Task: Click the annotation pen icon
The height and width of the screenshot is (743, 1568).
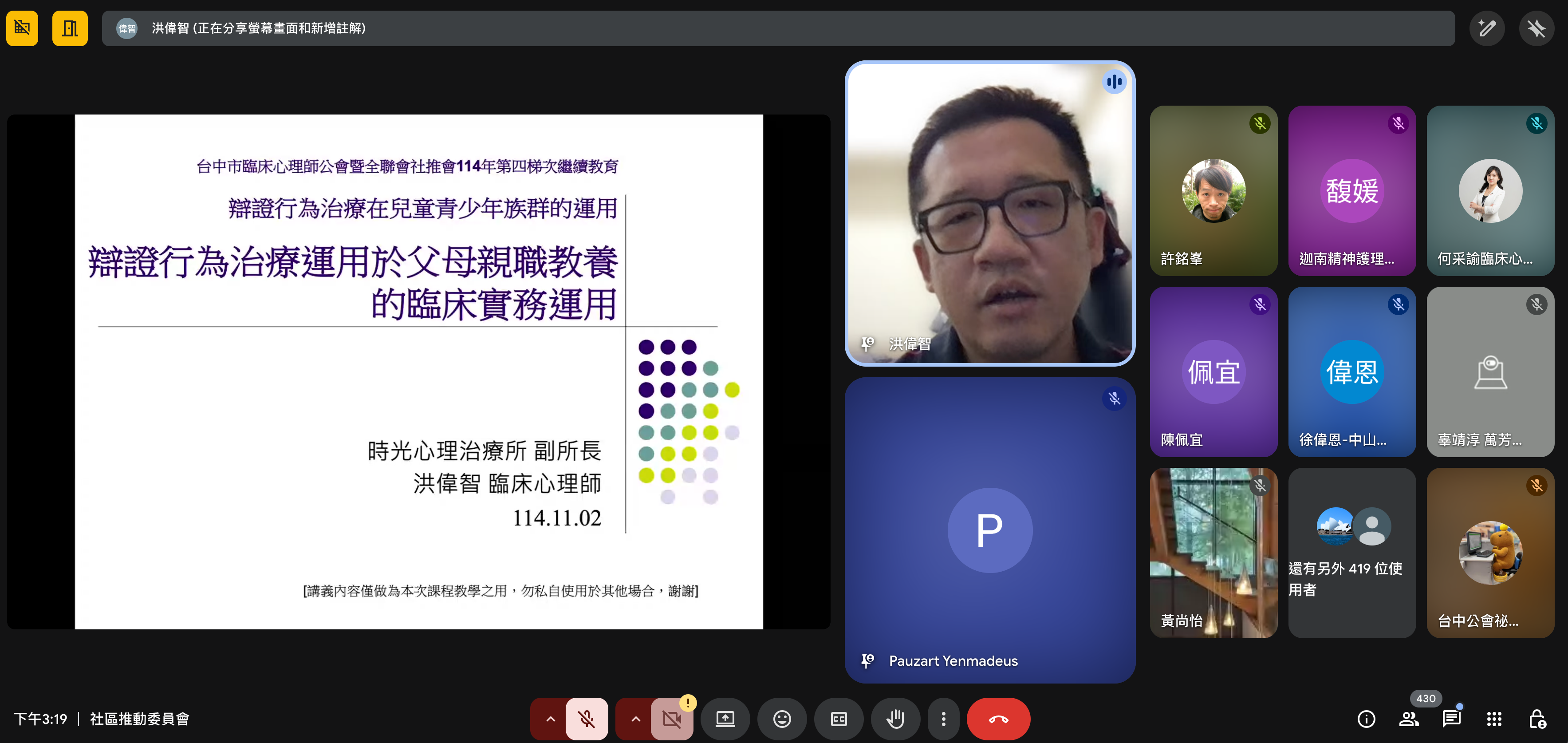Action: point(1486,28)
